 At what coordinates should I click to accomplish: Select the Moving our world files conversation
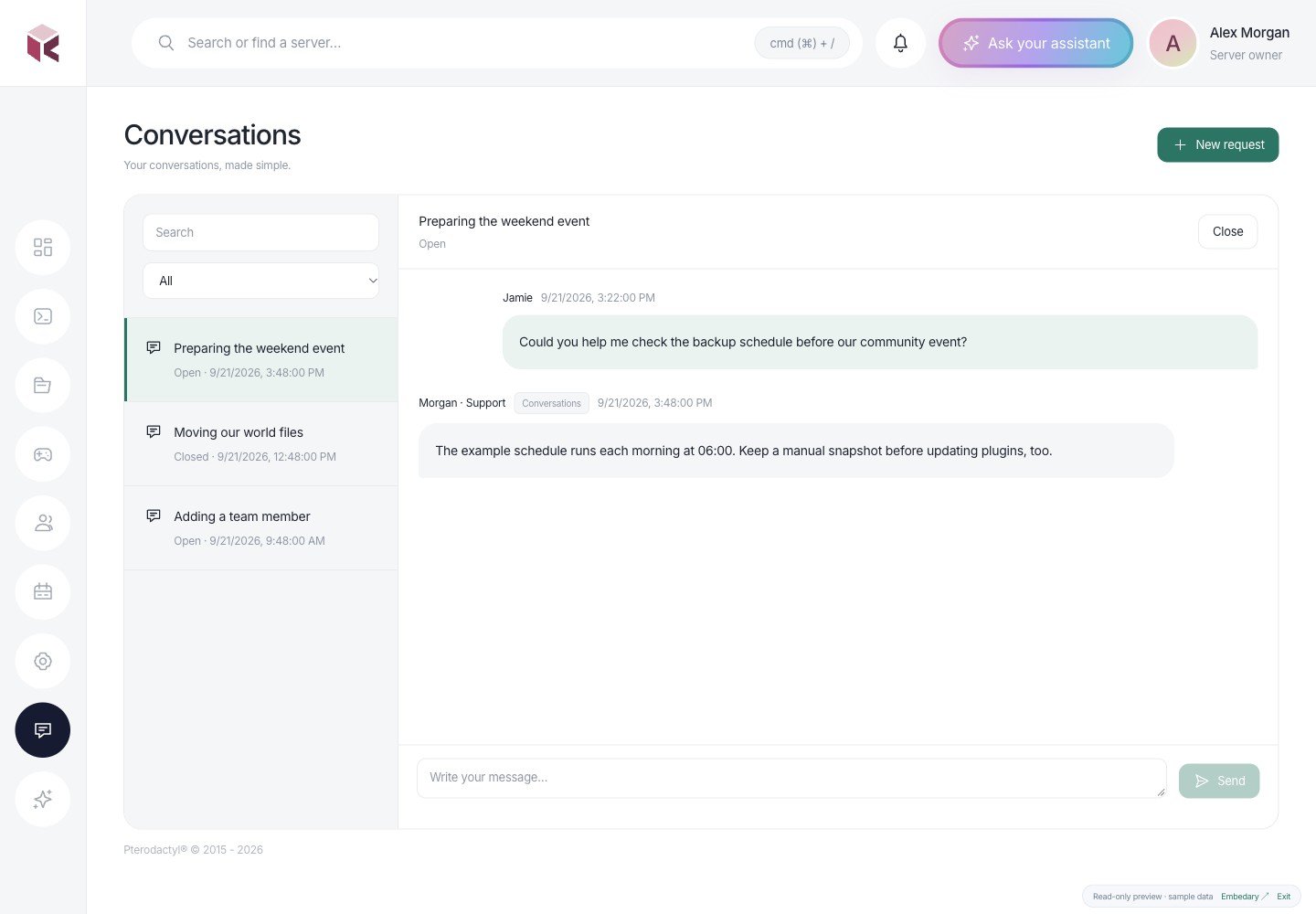coord(261,443)
